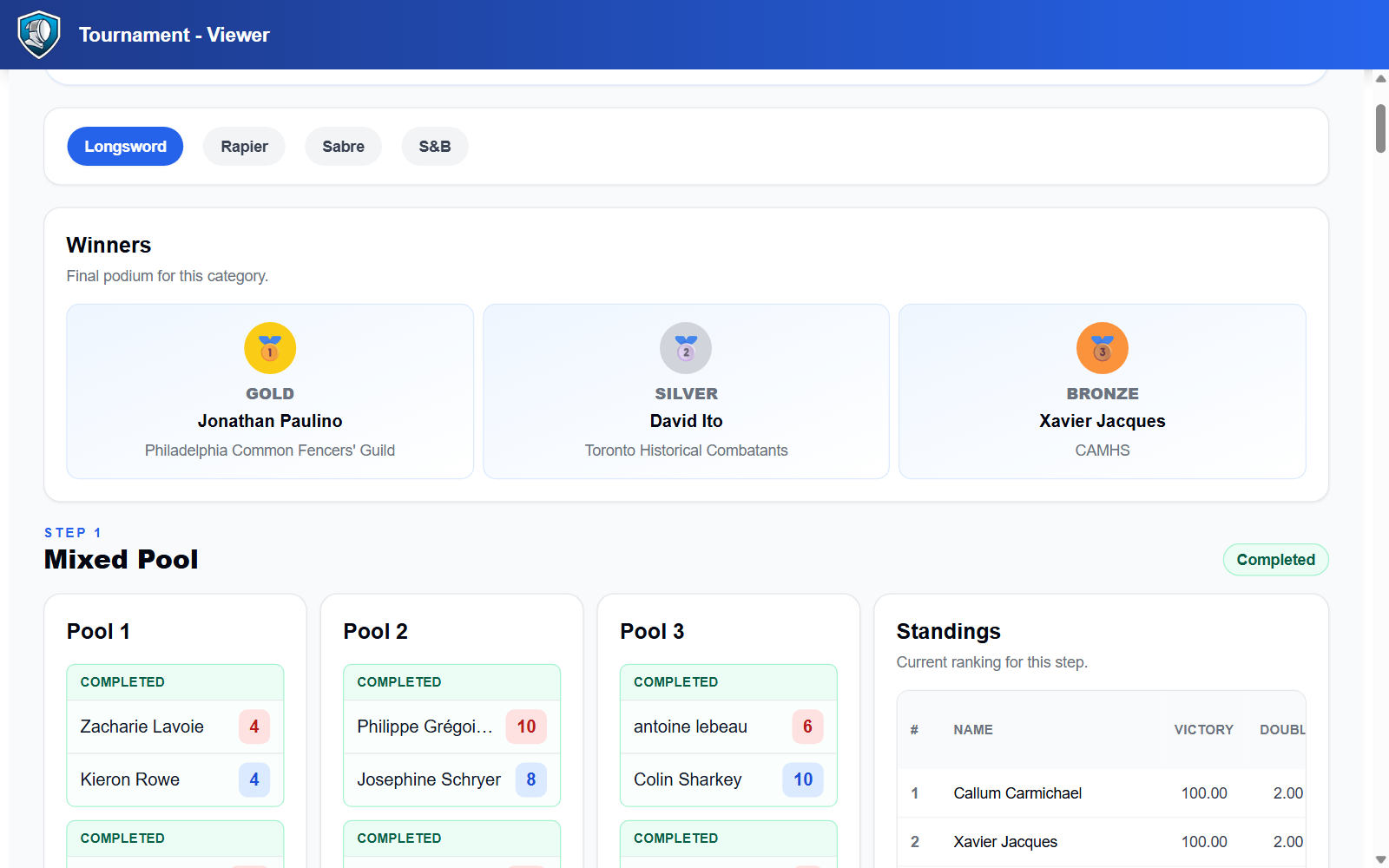Click the scrollbar down arrow
Screen dimensions: 1389x868
(x=1380, y=860)
